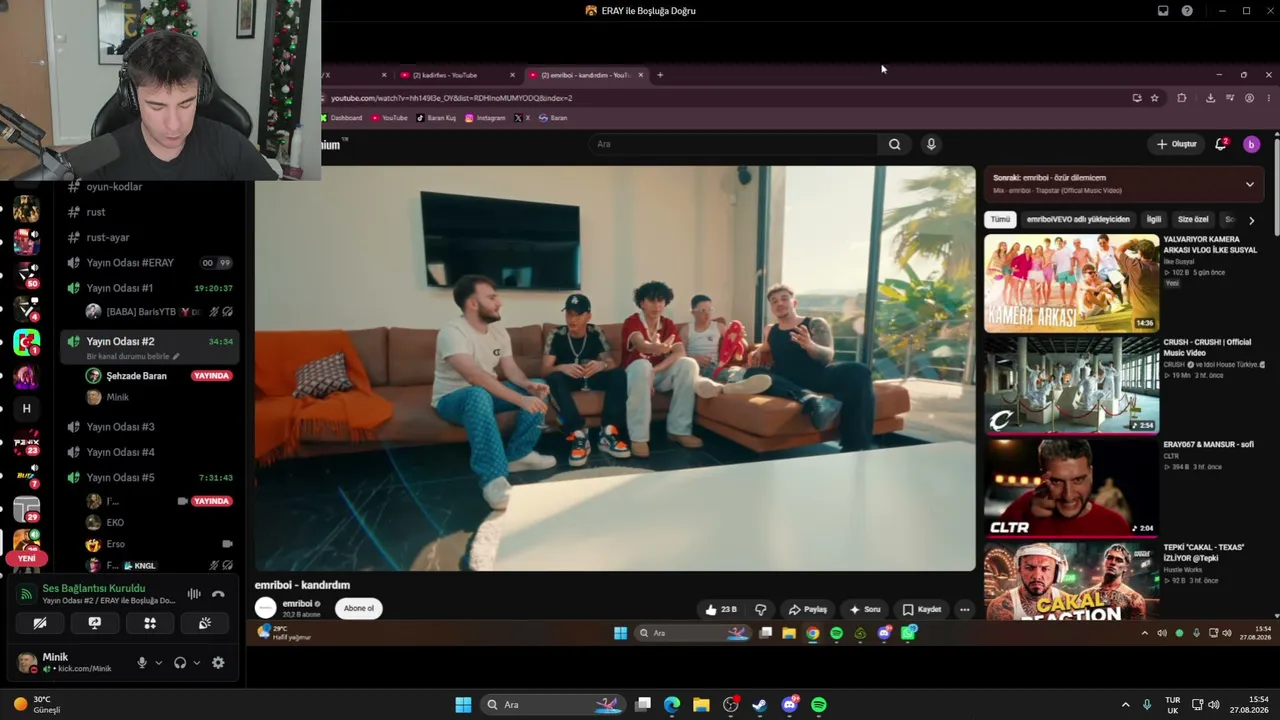This screenshot has height=720, width=1280.
Task: Bookmark this page with the star icon
Action: 1155,98
